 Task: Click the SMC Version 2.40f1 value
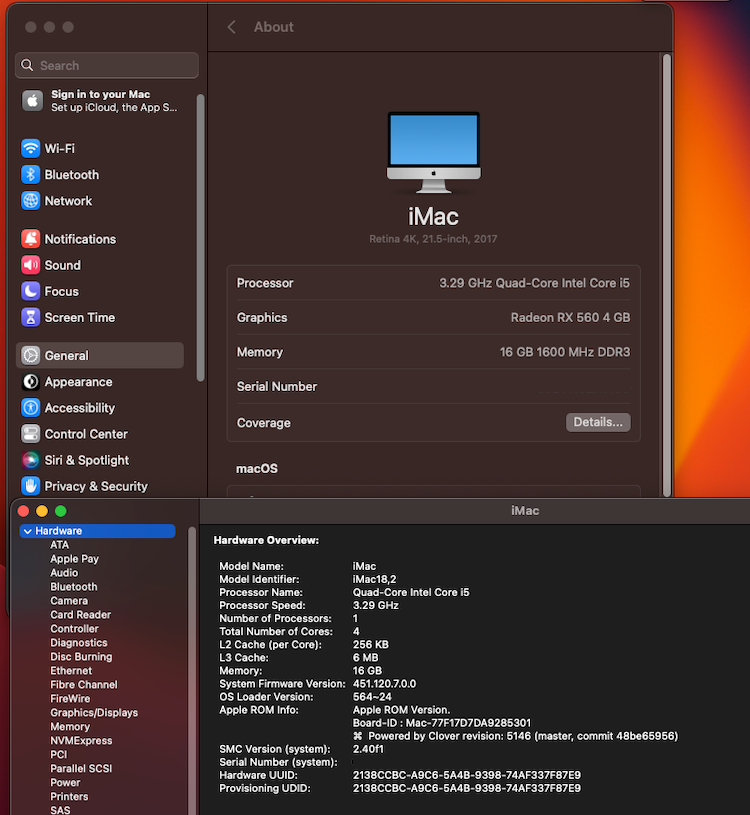368,749
